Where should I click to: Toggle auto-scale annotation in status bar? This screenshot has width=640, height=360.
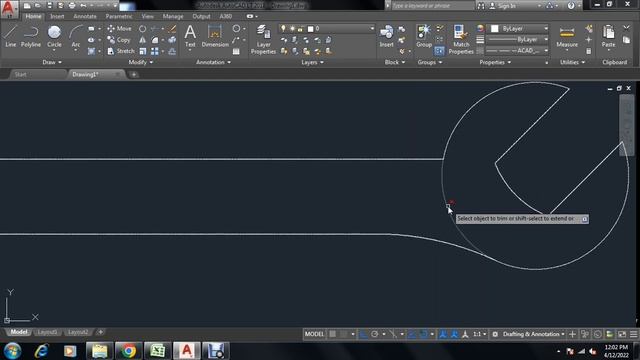point(454,334)
